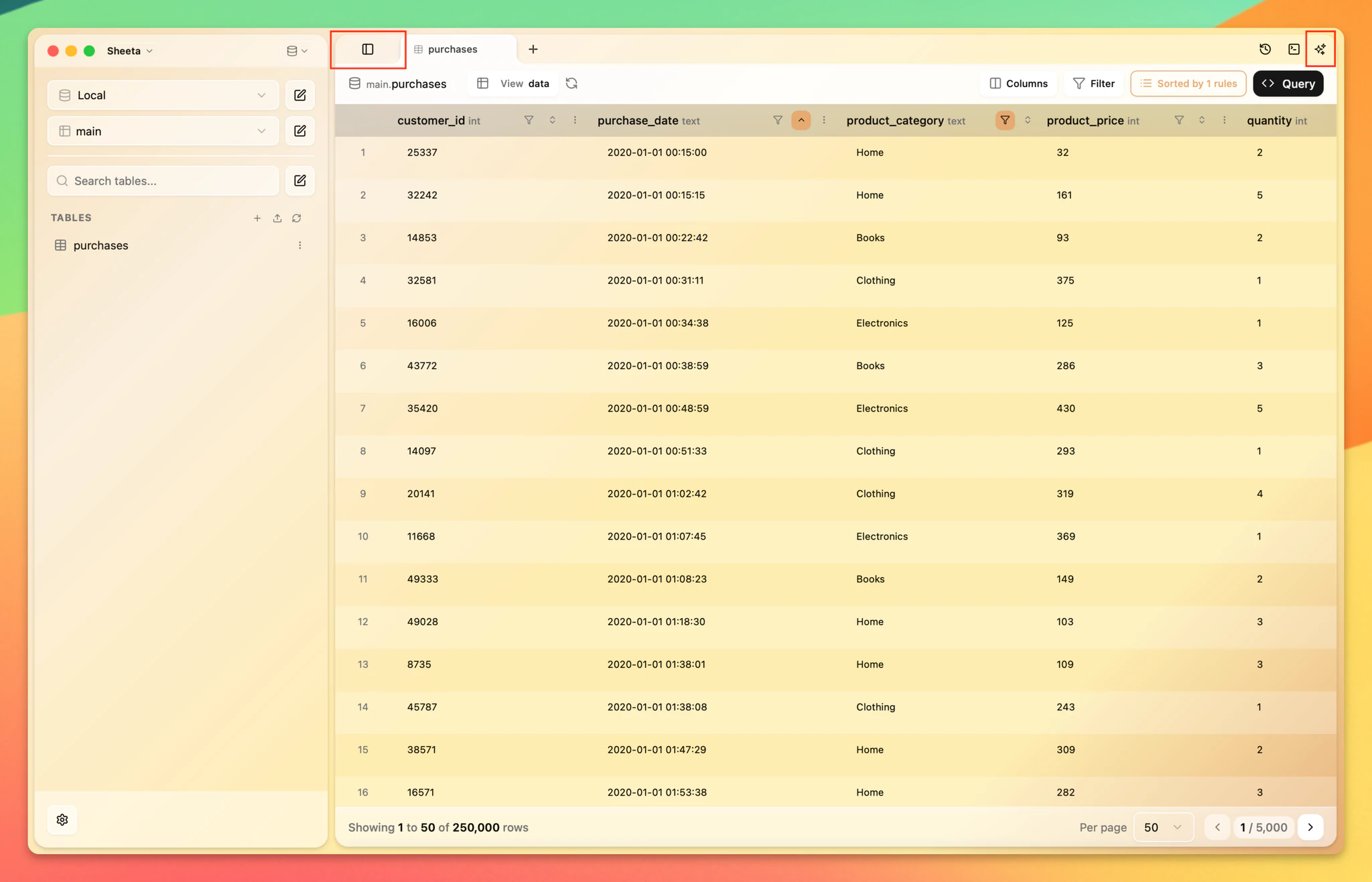Open product_price column more options
The width and height of the screenshot is (1372, 882).
point(1225,121)
